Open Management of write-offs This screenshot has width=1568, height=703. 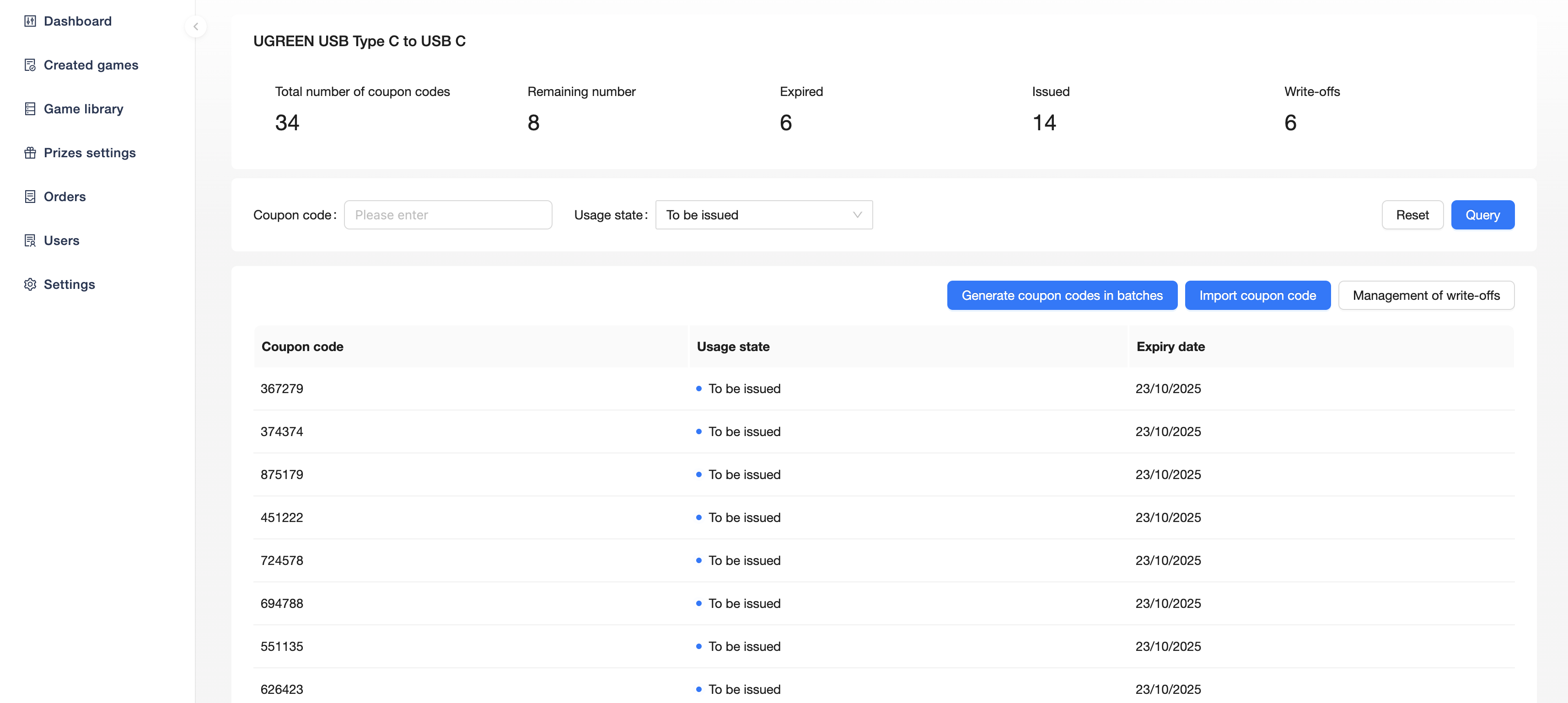(1426, 296)
